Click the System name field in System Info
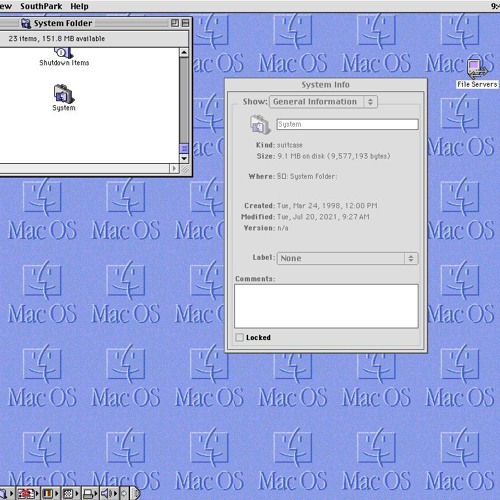 coord(347,124)
